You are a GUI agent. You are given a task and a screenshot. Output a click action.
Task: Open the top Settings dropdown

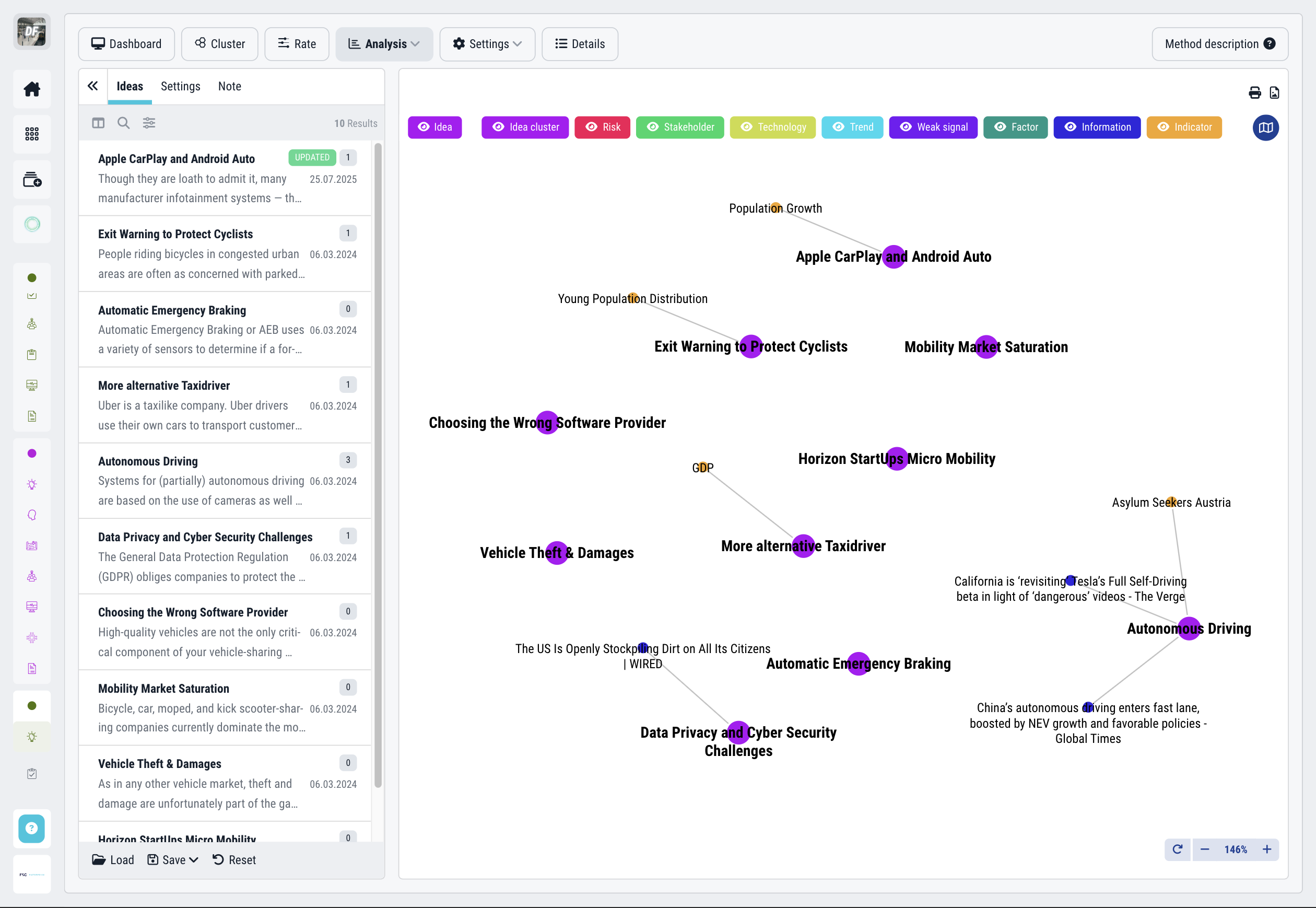click(x=487, y=44)
